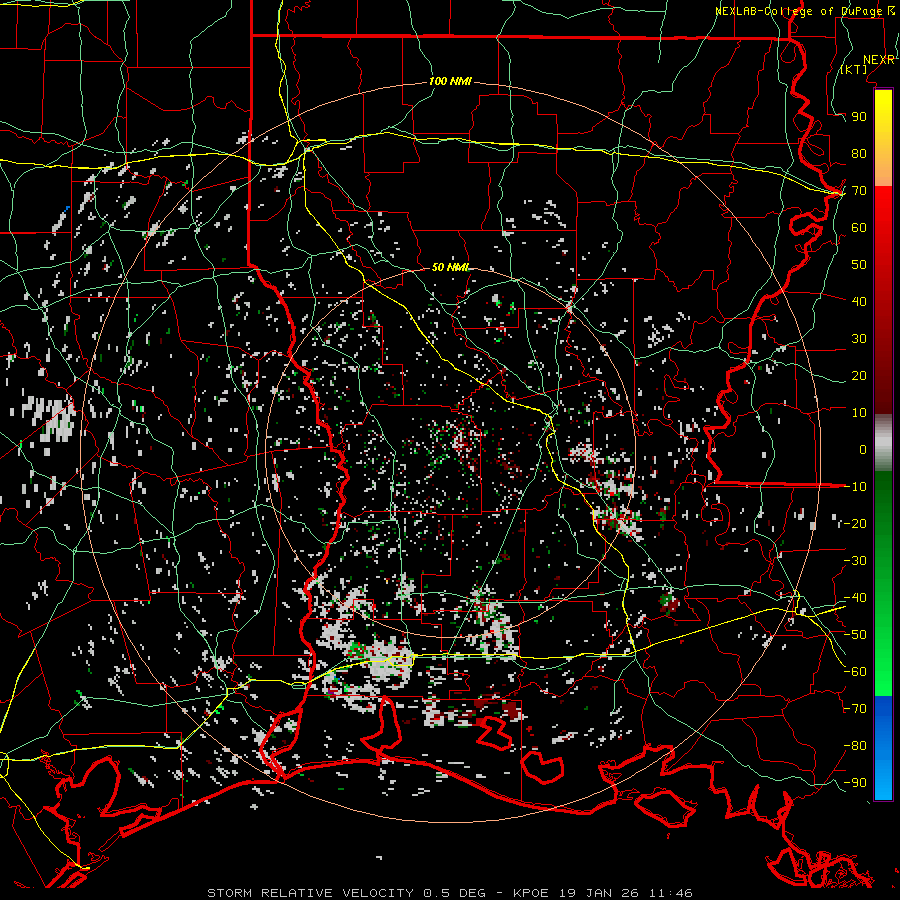The image size is (900, 900).
Task: Click the 100 NMI range ring label
Action: coord(450,82)
